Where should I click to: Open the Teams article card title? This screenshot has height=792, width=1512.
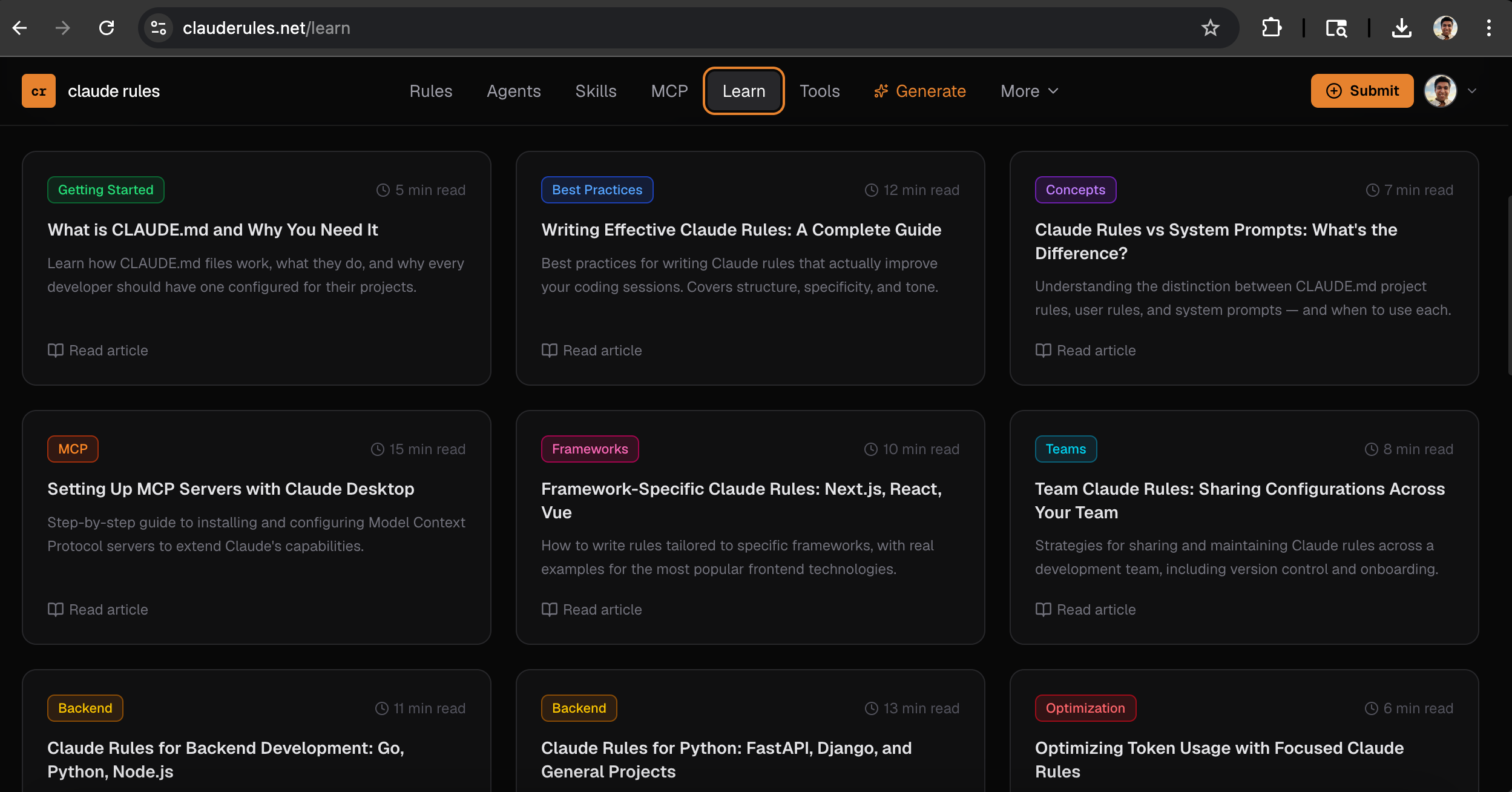(x=1240, y=500)
